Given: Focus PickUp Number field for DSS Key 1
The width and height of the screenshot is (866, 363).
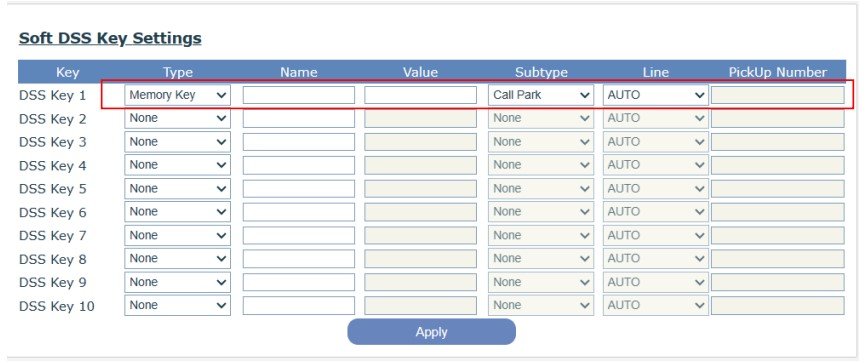Looking at the screenshot, I should point(778,95).
